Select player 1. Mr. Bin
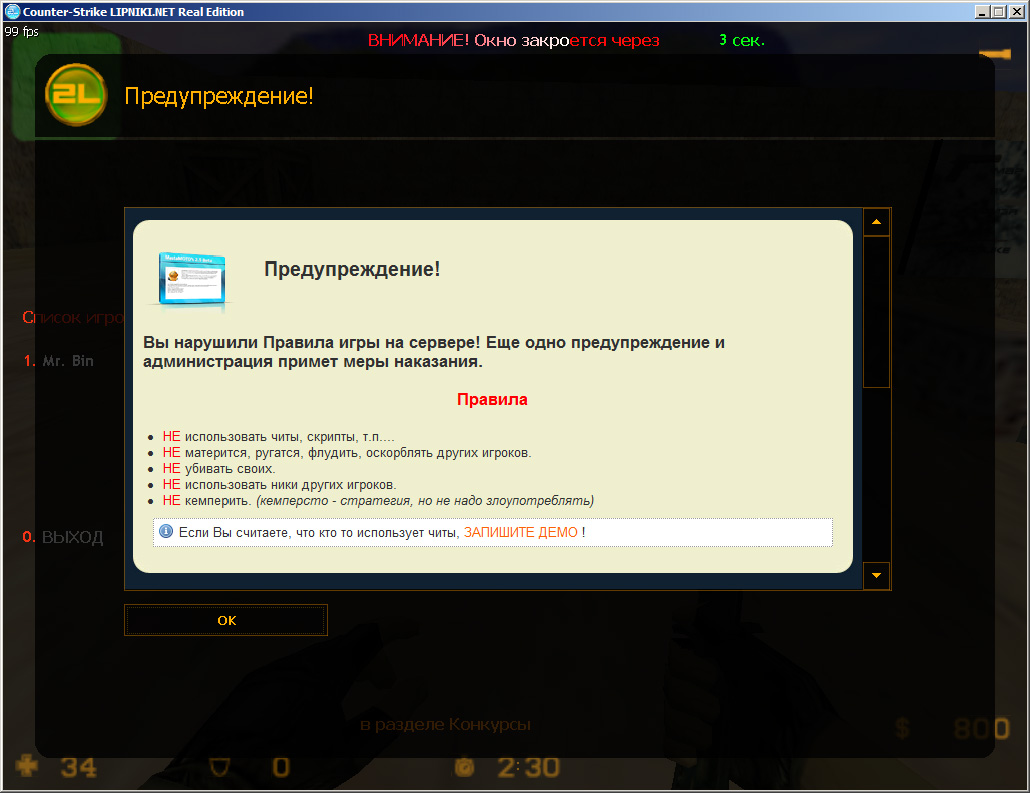Viewport: 1030px width, 793px height. (58, 361)
